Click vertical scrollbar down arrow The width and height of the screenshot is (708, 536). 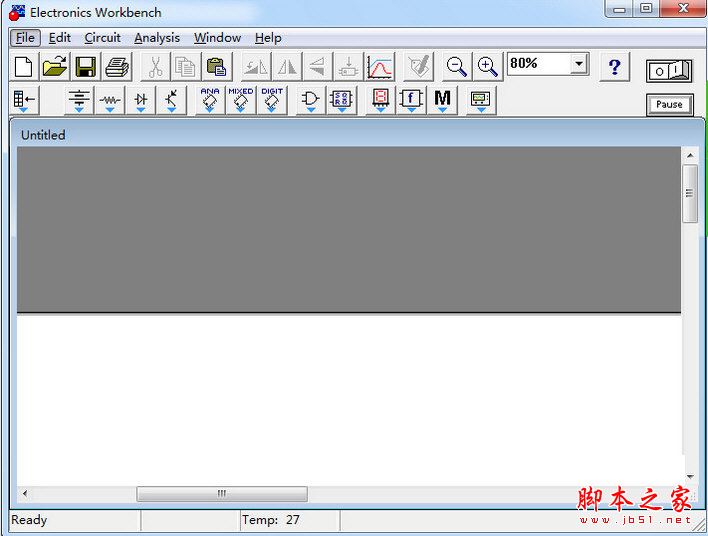click(690, 476)
